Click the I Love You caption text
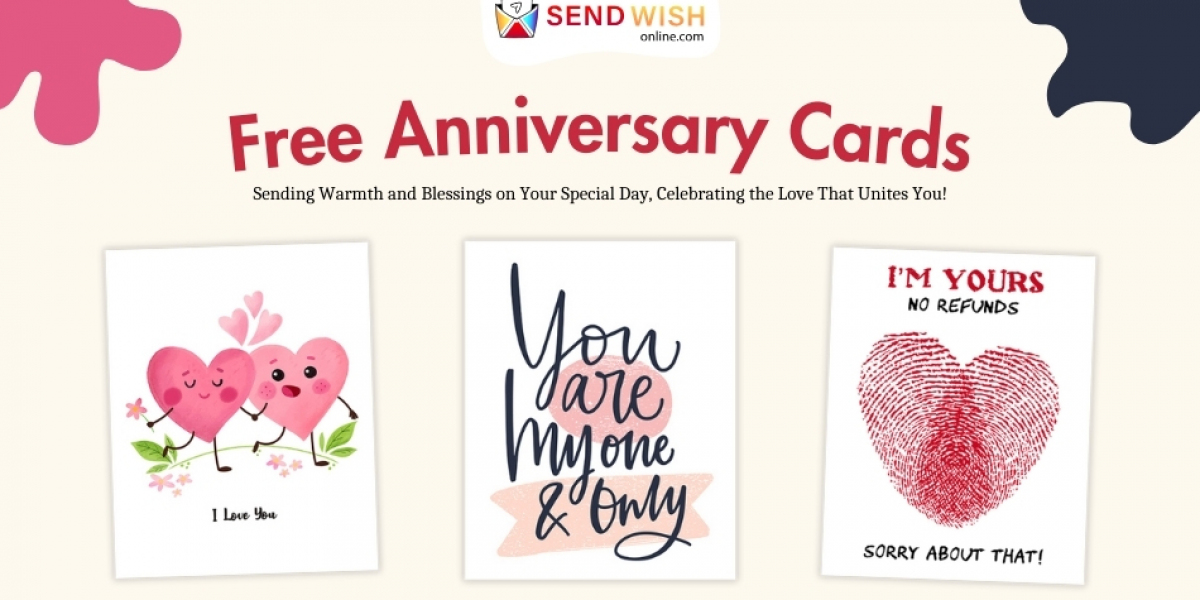The height and width of the screenshot is (600, 1200). click(x=244, y=515)
